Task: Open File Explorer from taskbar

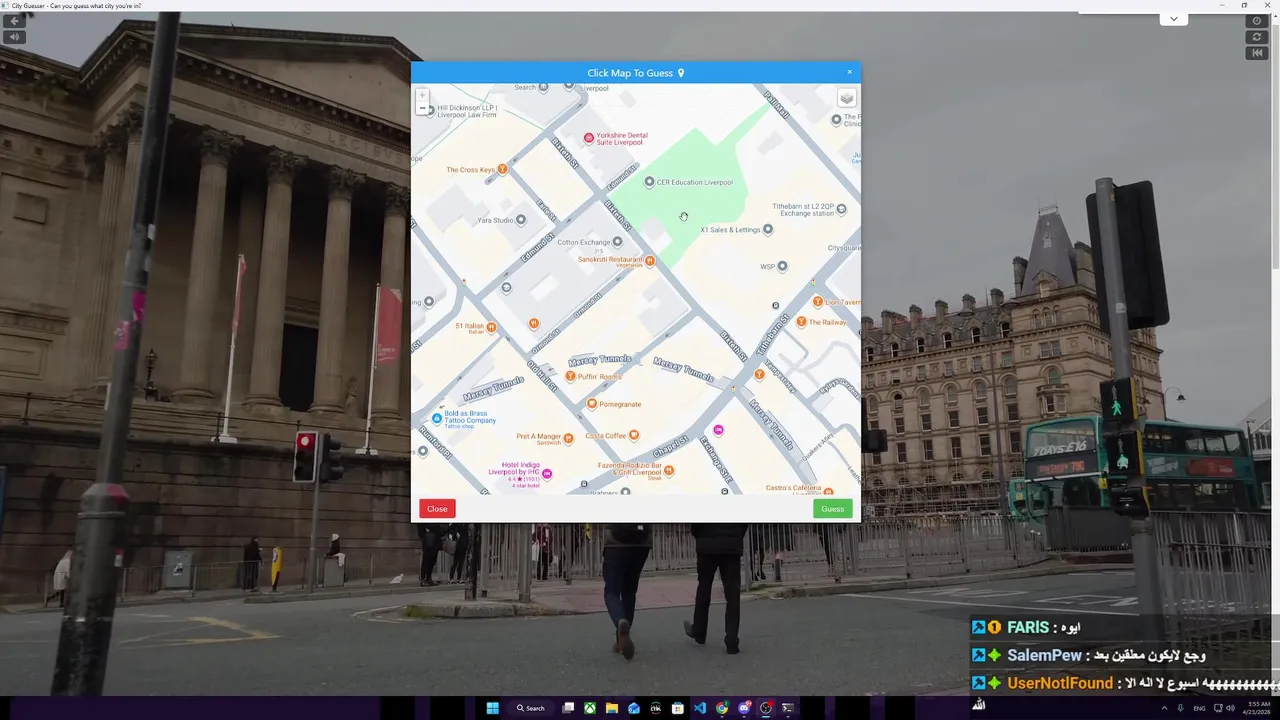Action: [x=612, y=708]
